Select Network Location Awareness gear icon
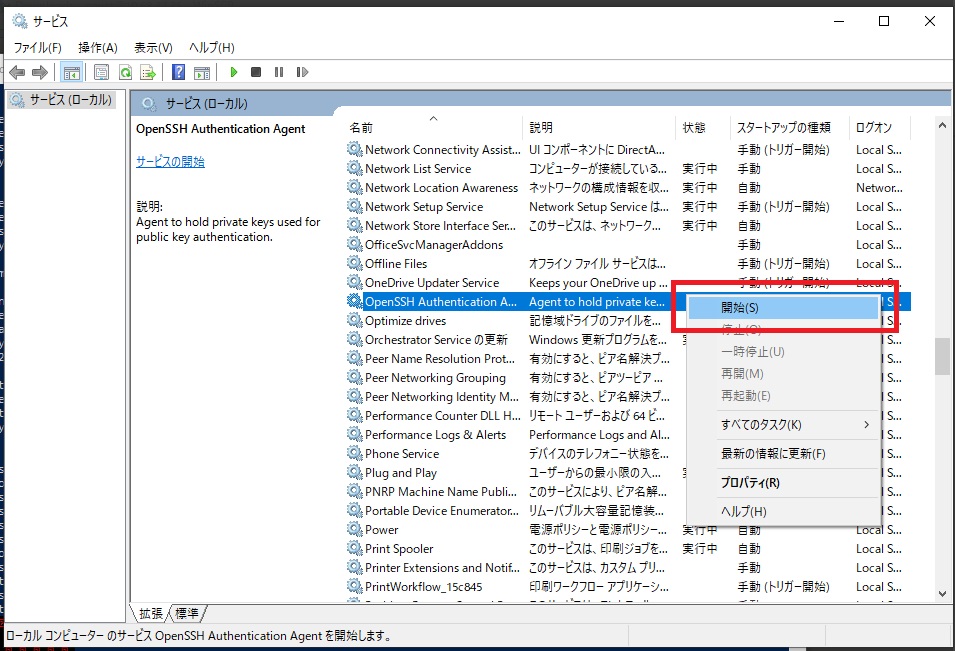955x651 pixels. [x=354, y=187]
